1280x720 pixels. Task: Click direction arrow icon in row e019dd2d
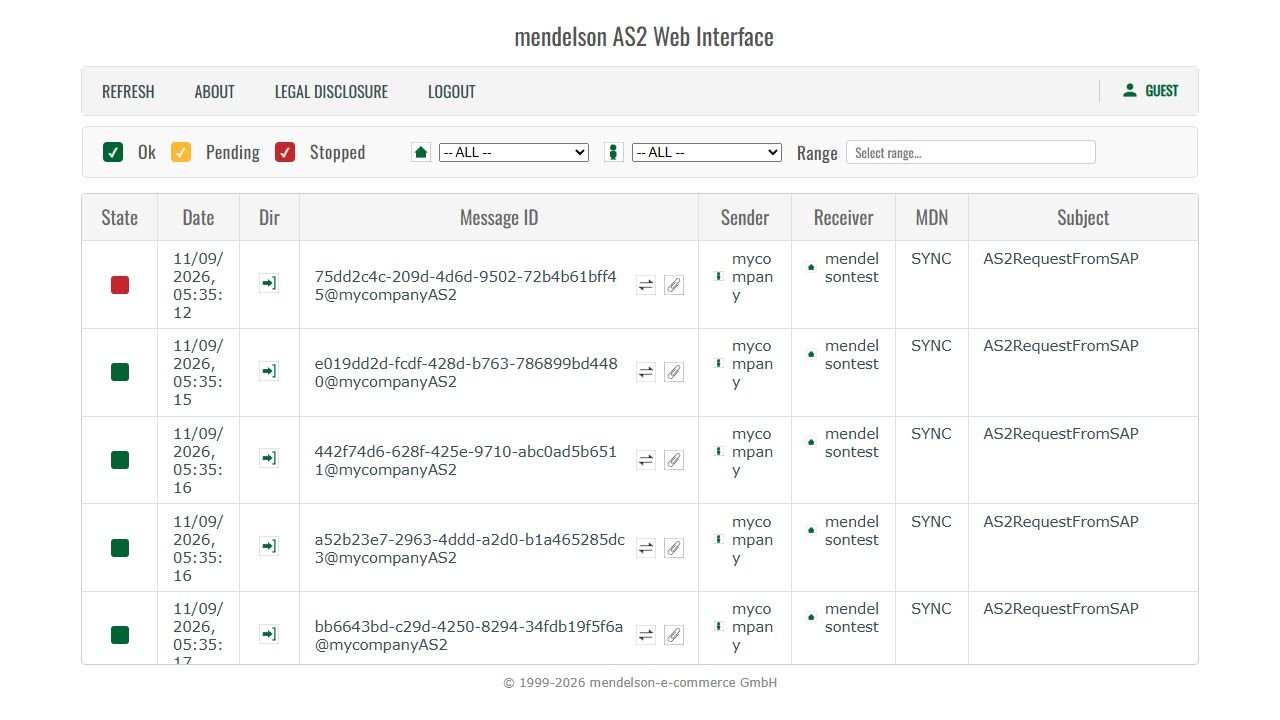click(268, 371)
